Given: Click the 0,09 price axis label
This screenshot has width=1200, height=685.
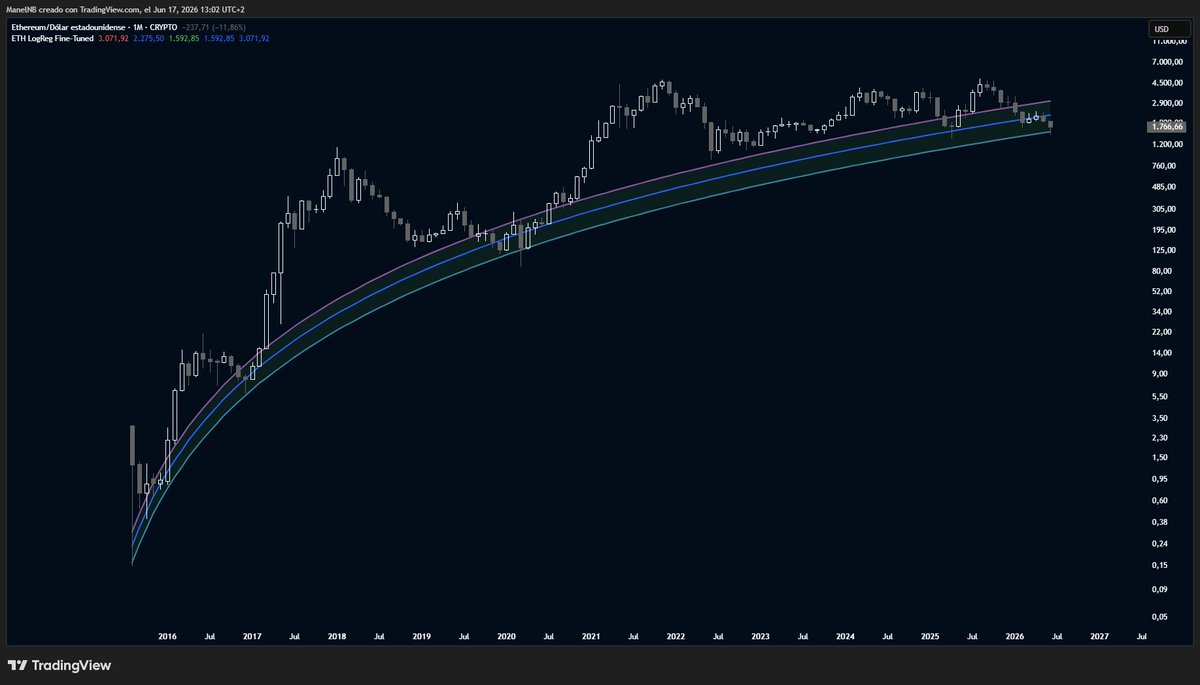Looking at the screenshot, I should click(1161, 589).
